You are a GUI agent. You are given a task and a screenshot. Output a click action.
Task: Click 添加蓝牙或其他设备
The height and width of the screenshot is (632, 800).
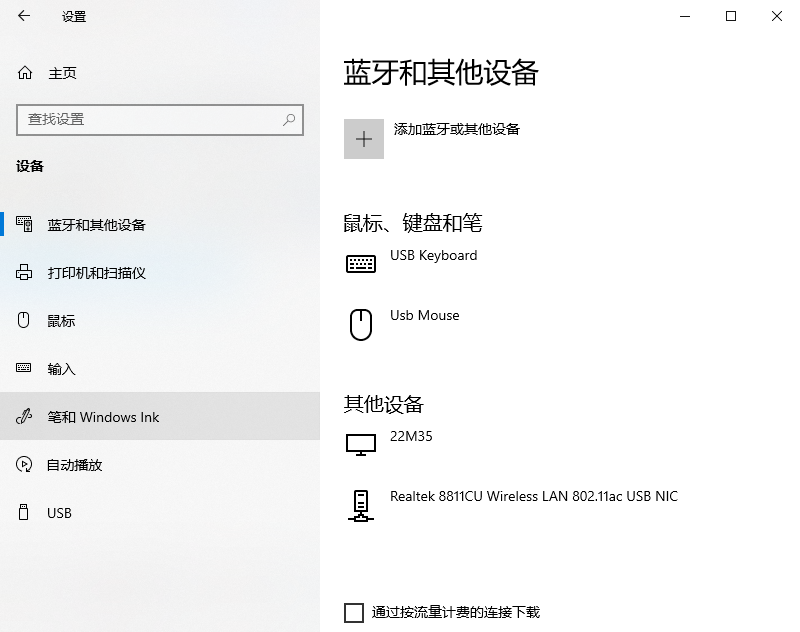click(x=457, y=129)
